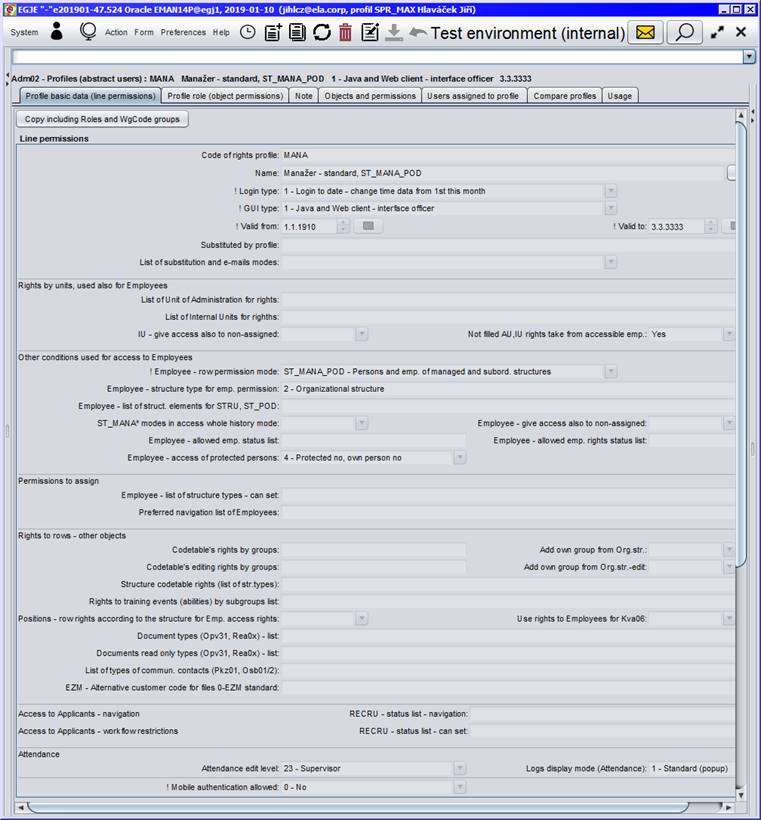Click the user profile person icon
The height and width of the screenshot is (820, 761).
56,32
